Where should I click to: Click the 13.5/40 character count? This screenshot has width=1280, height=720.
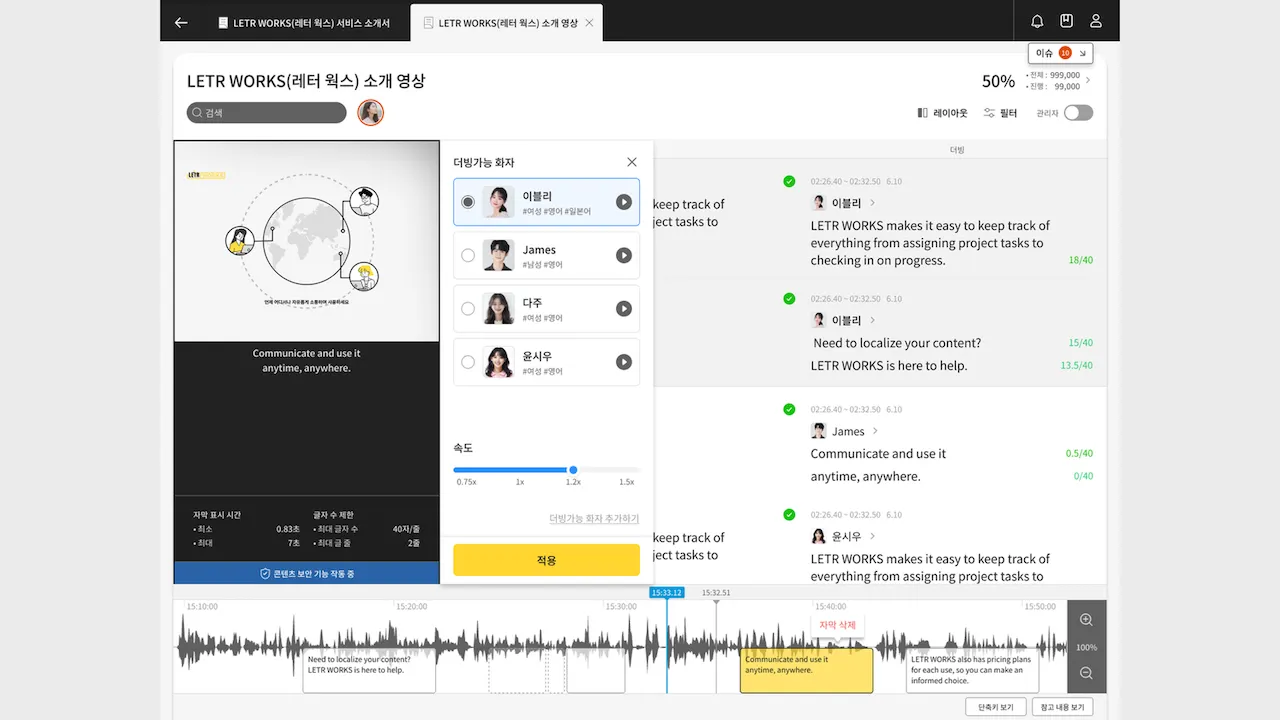[1077, 366]
